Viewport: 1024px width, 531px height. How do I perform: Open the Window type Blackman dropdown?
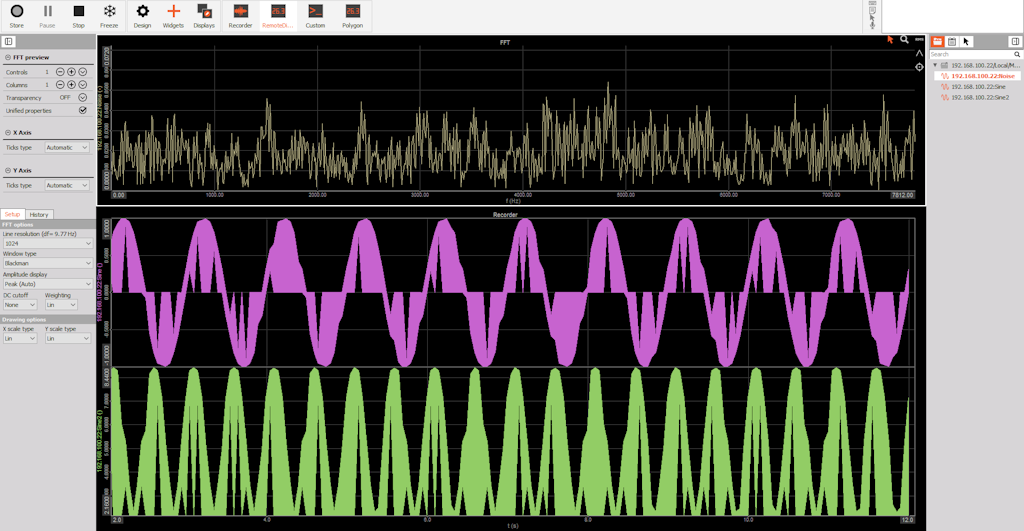(48, 263)
